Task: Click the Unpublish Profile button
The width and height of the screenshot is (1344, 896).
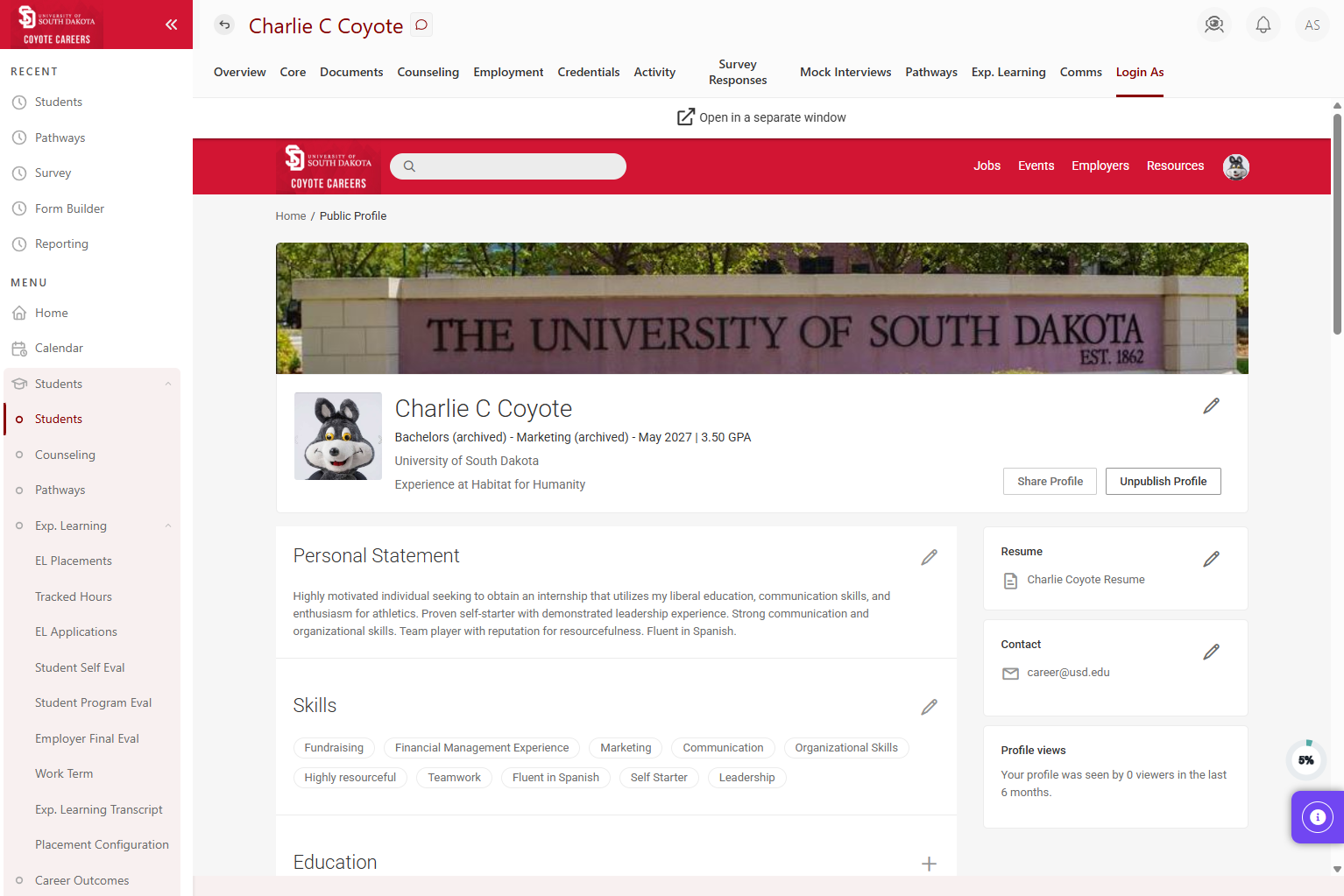Action: tap(1164, 481)
